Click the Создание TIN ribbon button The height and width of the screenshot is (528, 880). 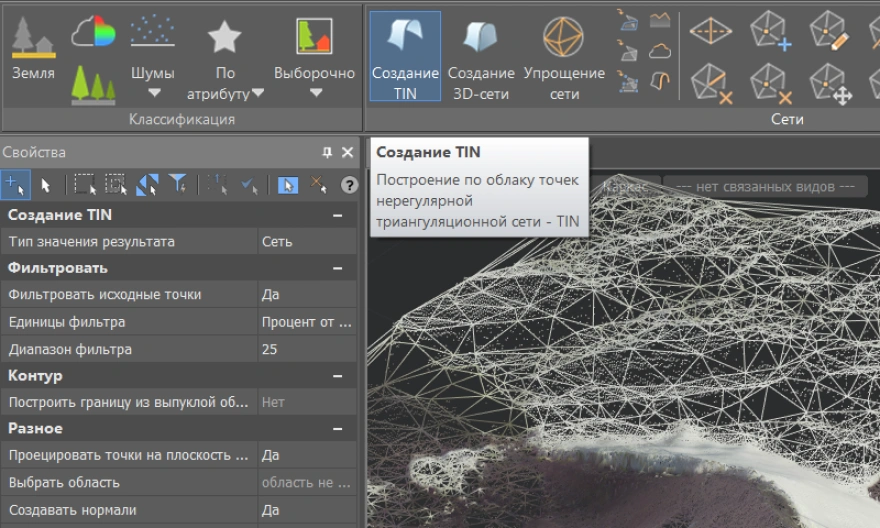coord(405,56)
